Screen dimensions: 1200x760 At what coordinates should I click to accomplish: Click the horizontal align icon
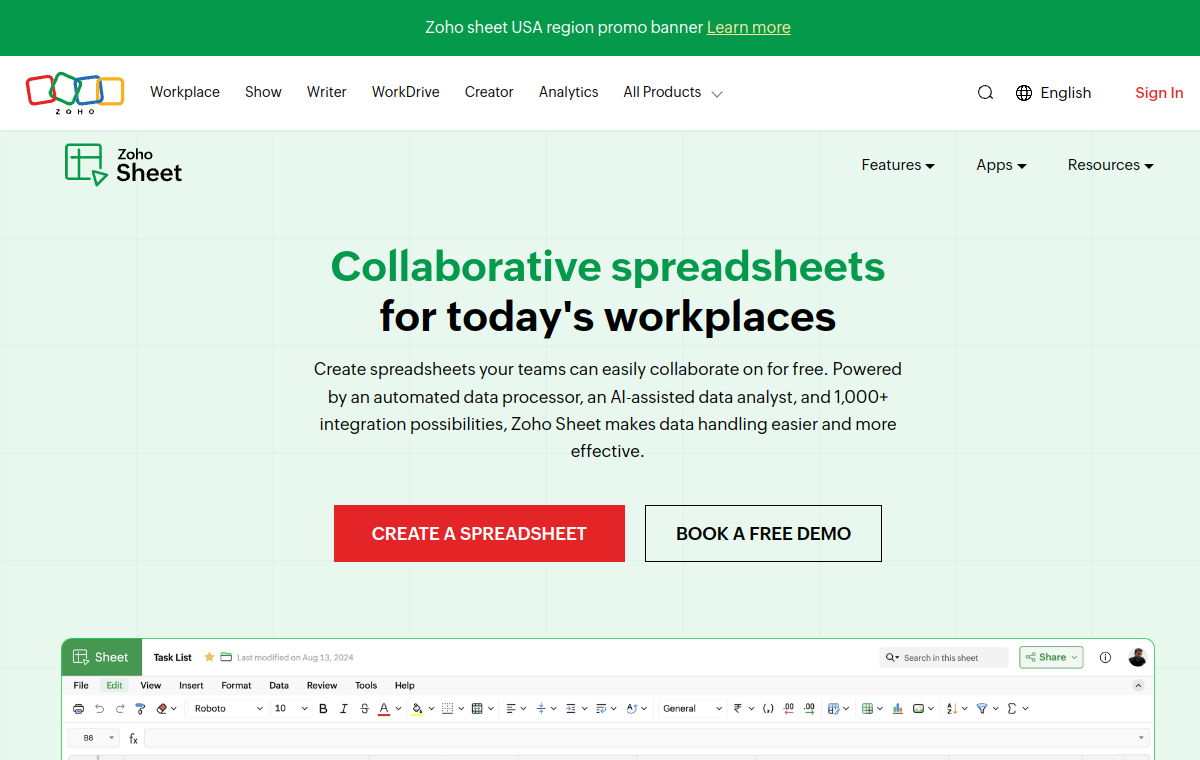(511, 709)
